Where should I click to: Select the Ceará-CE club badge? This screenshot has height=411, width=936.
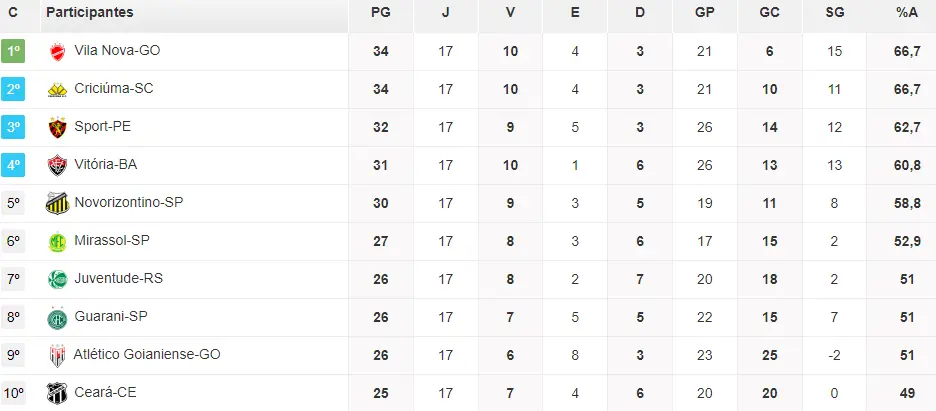click(57, 393)
